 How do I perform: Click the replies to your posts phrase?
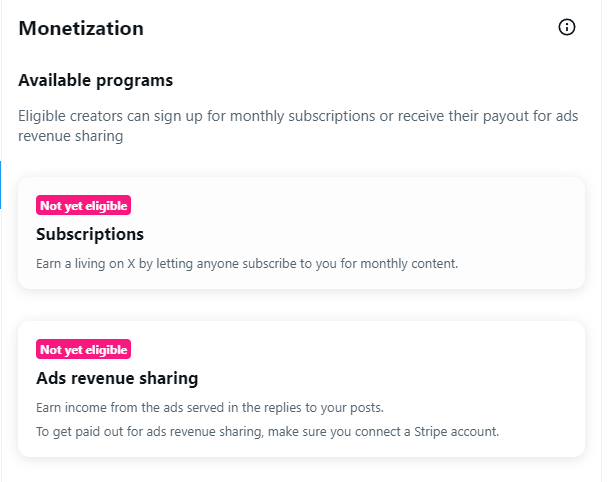point(323,408)
